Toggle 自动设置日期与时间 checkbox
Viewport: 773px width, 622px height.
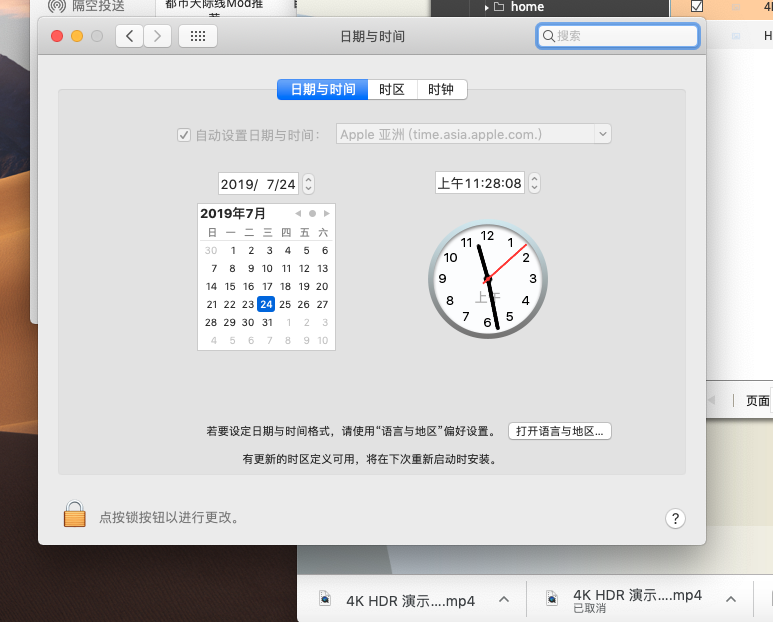184,135
